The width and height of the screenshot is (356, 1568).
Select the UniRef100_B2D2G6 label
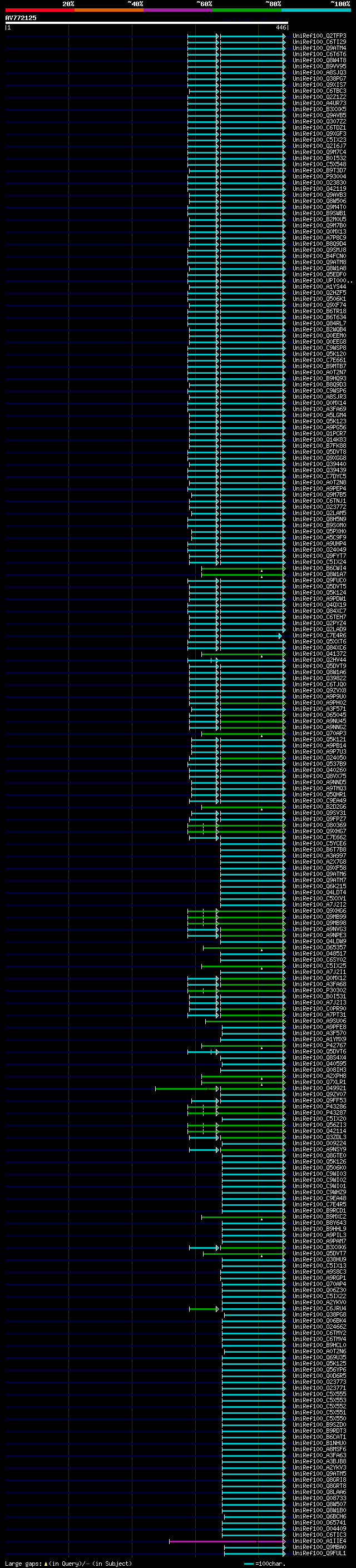(319, 807)
